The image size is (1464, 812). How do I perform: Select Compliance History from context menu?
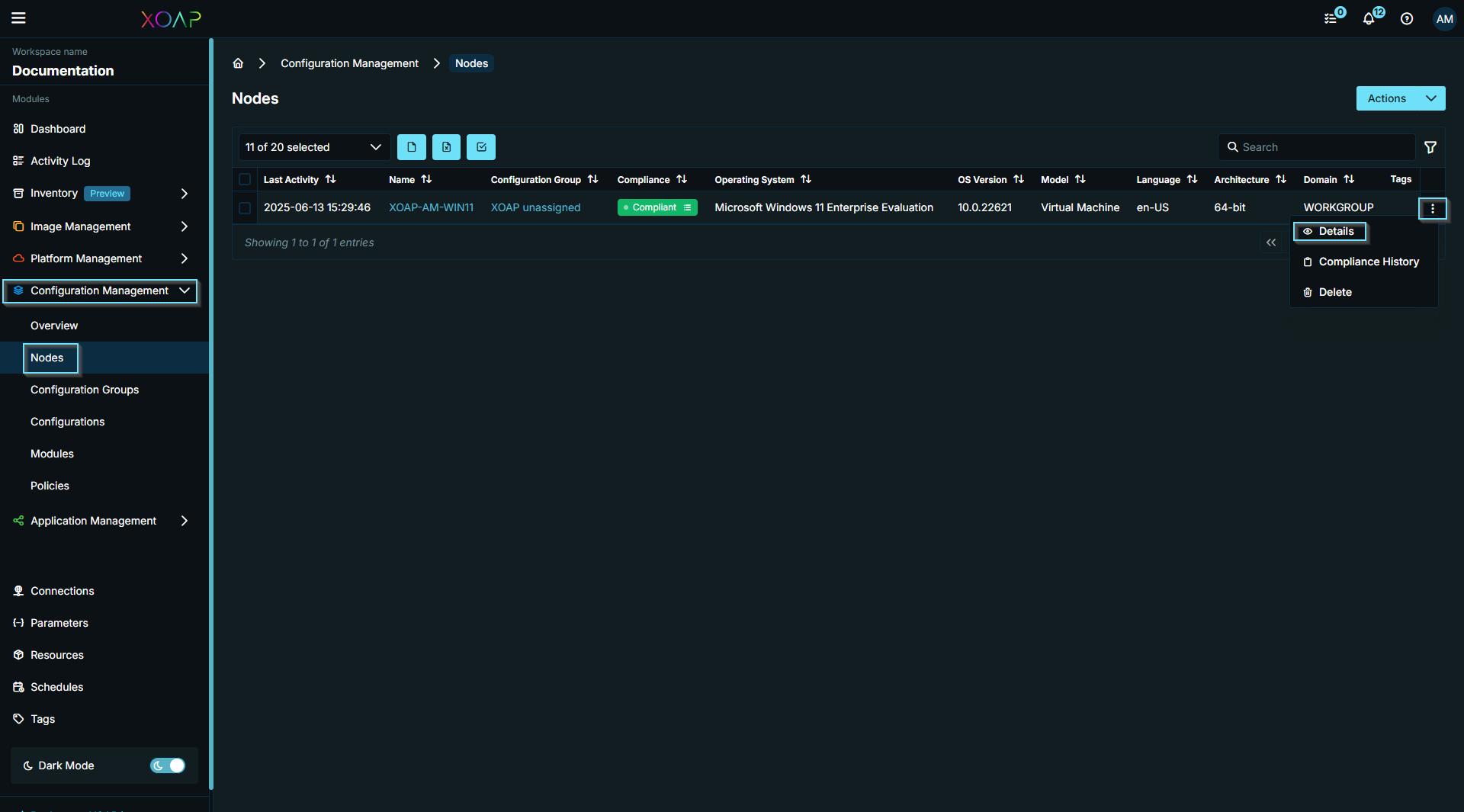click(x=1368, y=262)
